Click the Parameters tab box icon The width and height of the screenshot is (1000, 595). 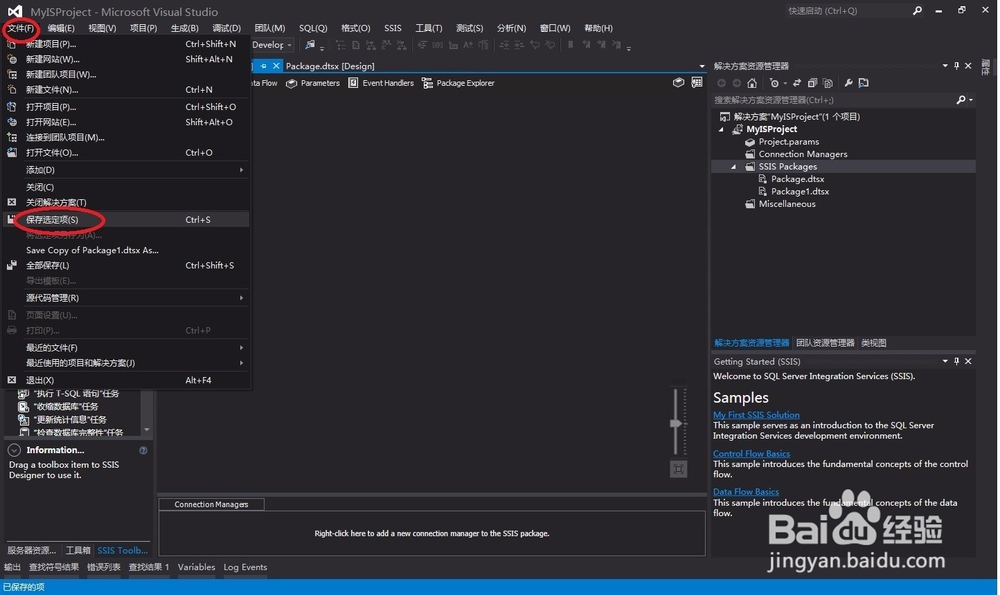291,84
